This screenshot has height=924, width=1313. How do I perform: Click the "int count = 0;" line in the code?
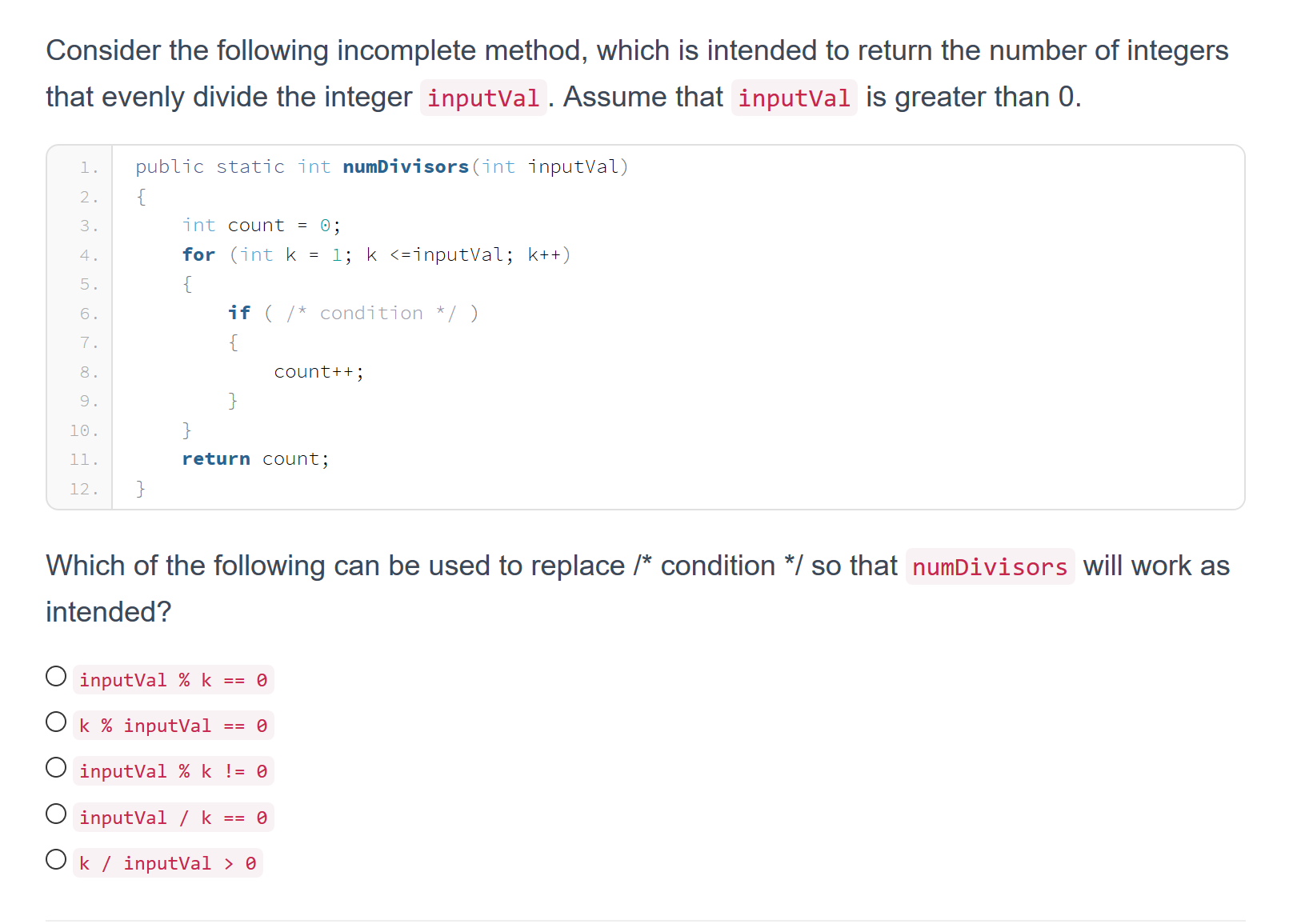262,226
